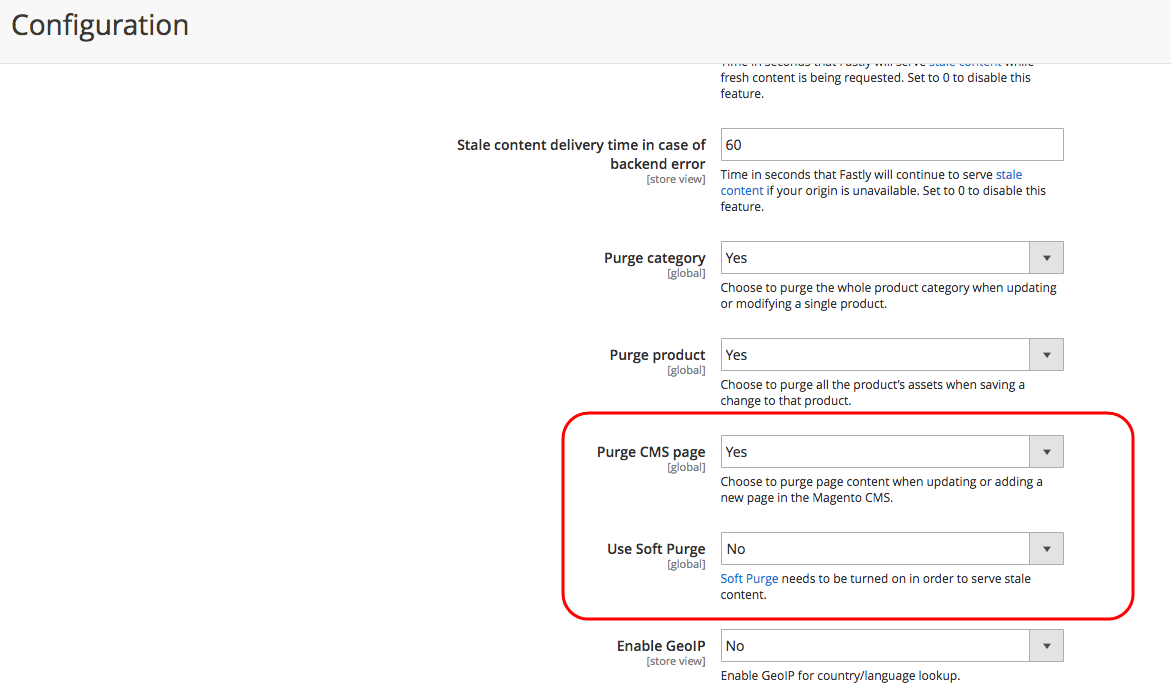Viewport: 1171px width, 693px height.
Task: Open the Use Soft Purge dropdown arrow
Action: click(1046, 549)
